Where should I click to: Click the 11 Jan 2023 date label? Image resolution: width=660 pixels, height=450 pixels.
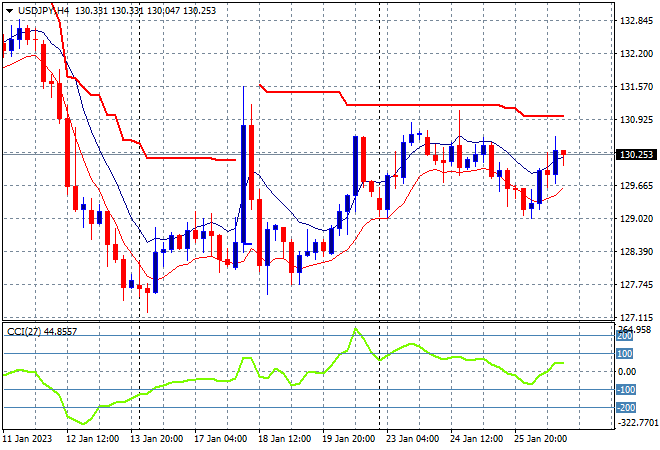tap(27, 439)
